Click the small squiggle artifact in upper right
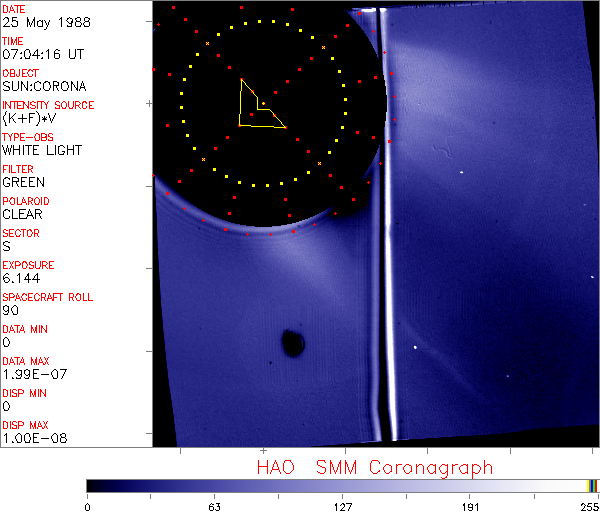 [439, 153]
